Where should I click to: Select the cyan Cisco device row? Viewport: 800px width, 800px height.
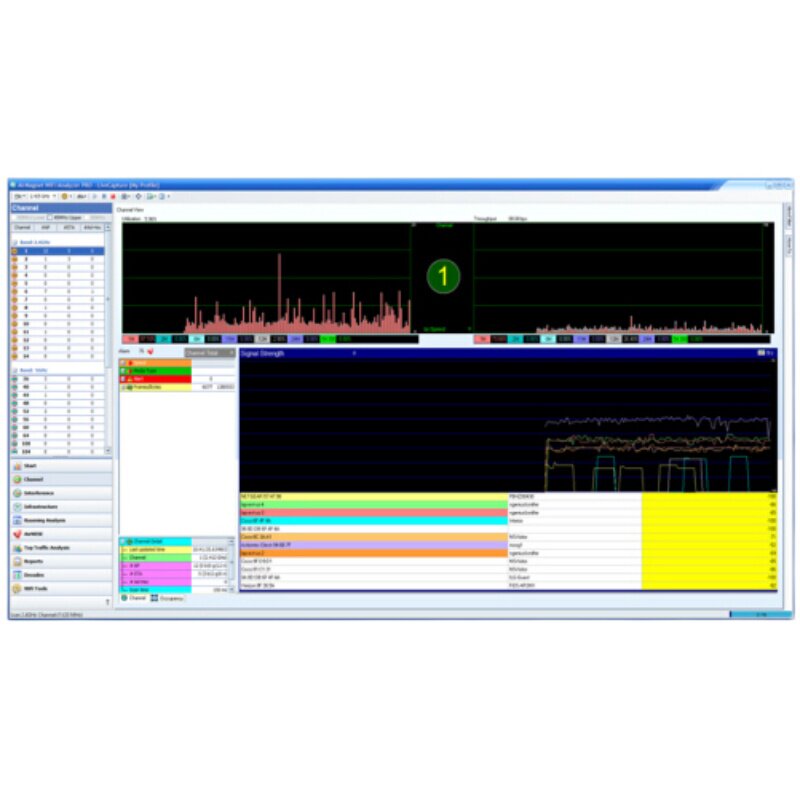(508, 521)
